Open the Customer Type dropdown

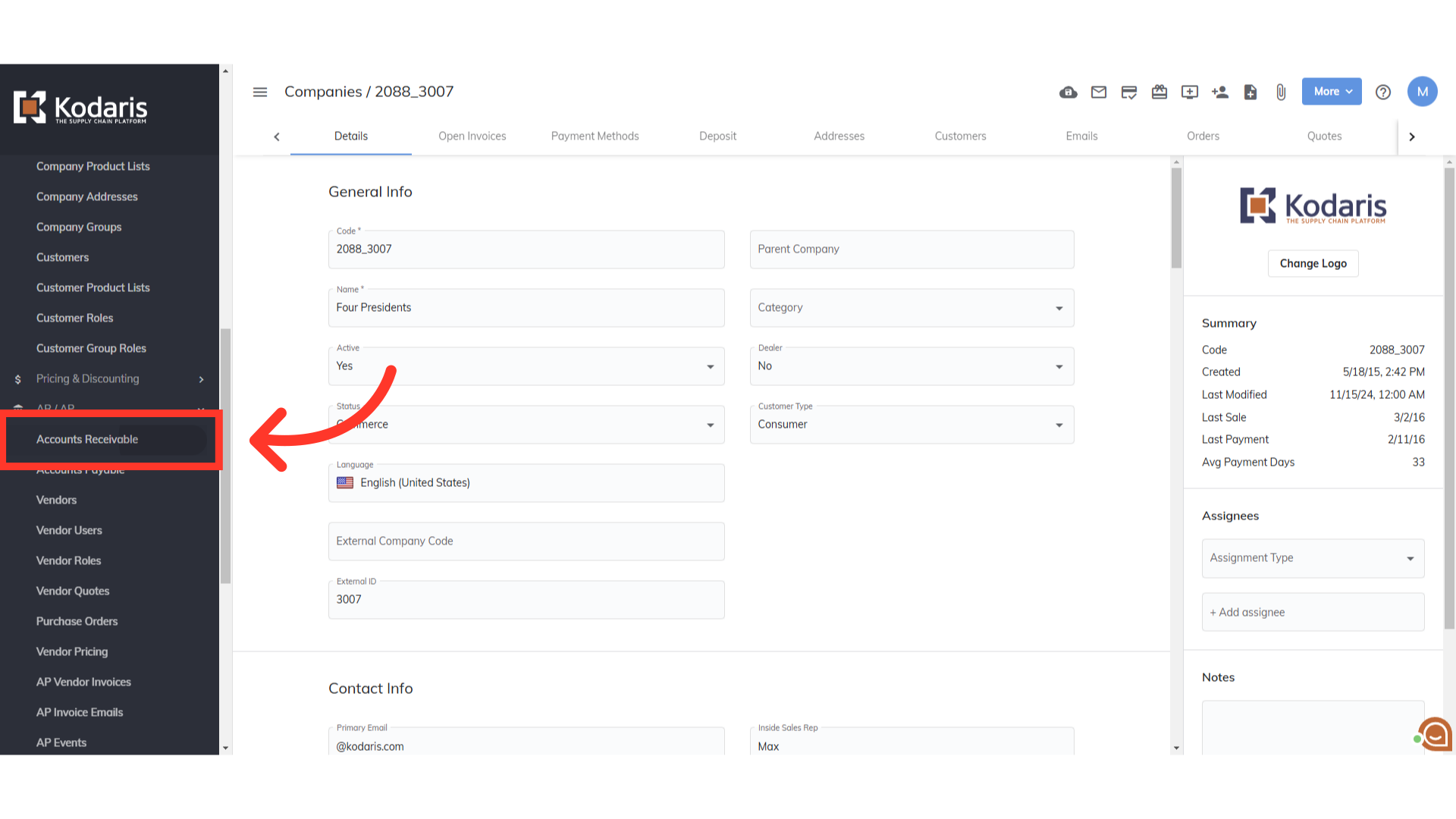(x=912, y=425)
